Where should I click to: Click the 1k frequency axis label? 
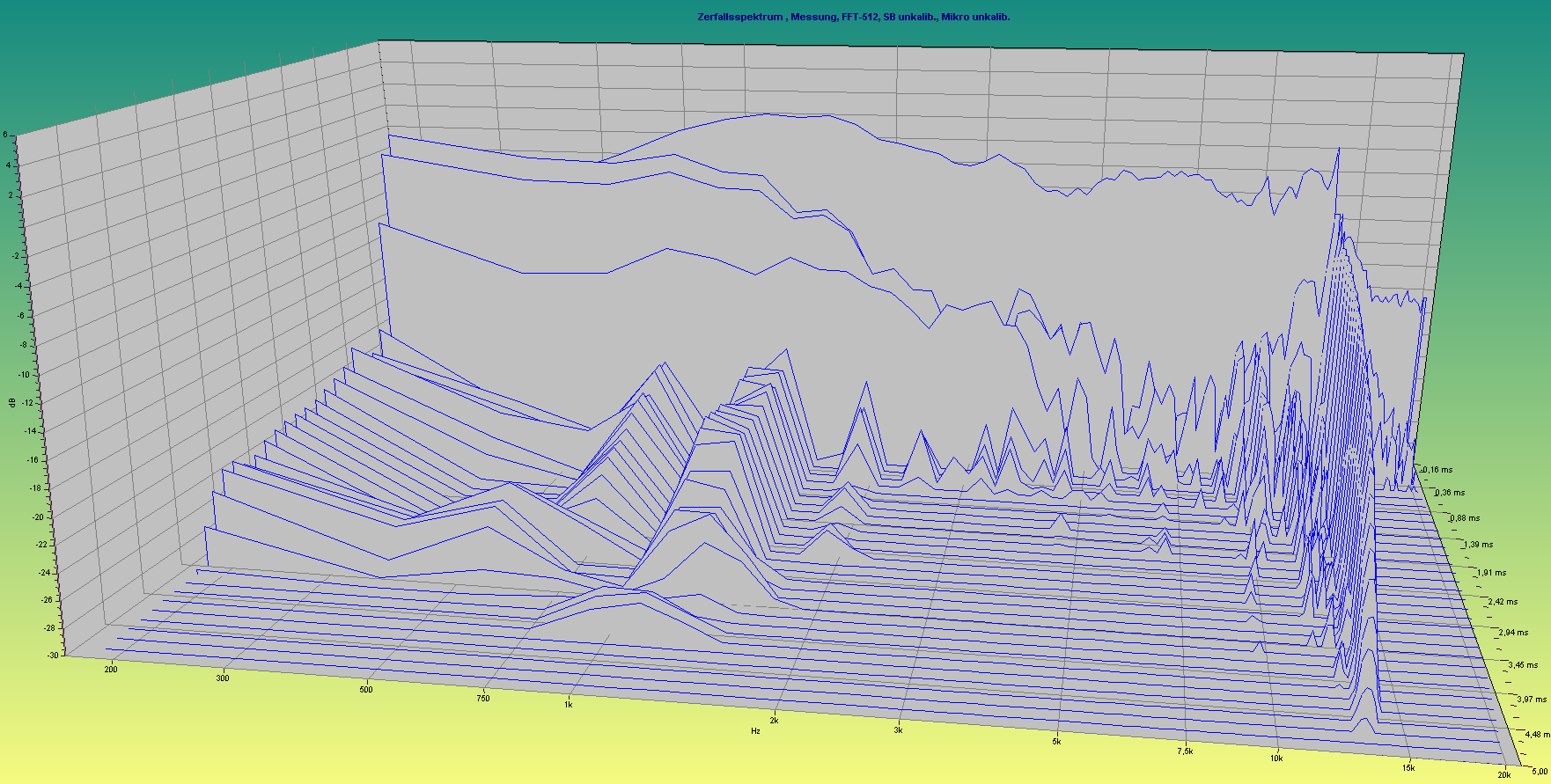[x=569, y=705]
